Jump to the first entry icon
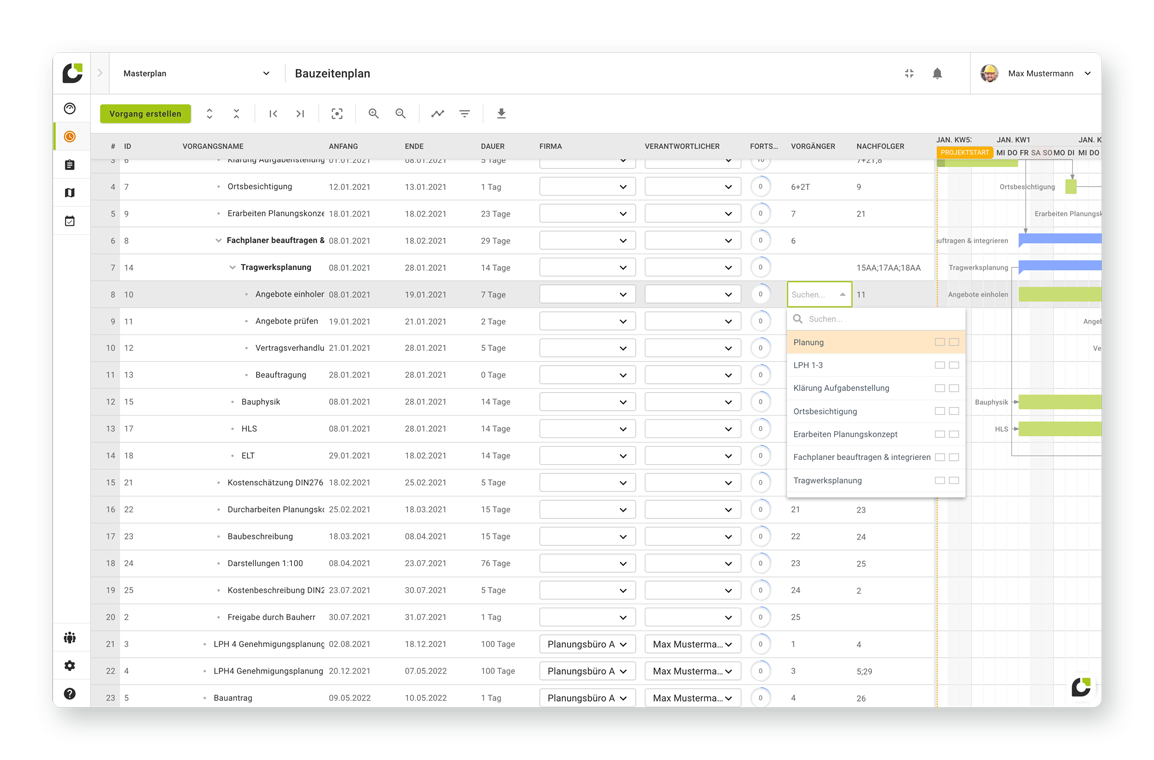The width and height of the screenshot is (1154, 760). (x=273, y=114)
